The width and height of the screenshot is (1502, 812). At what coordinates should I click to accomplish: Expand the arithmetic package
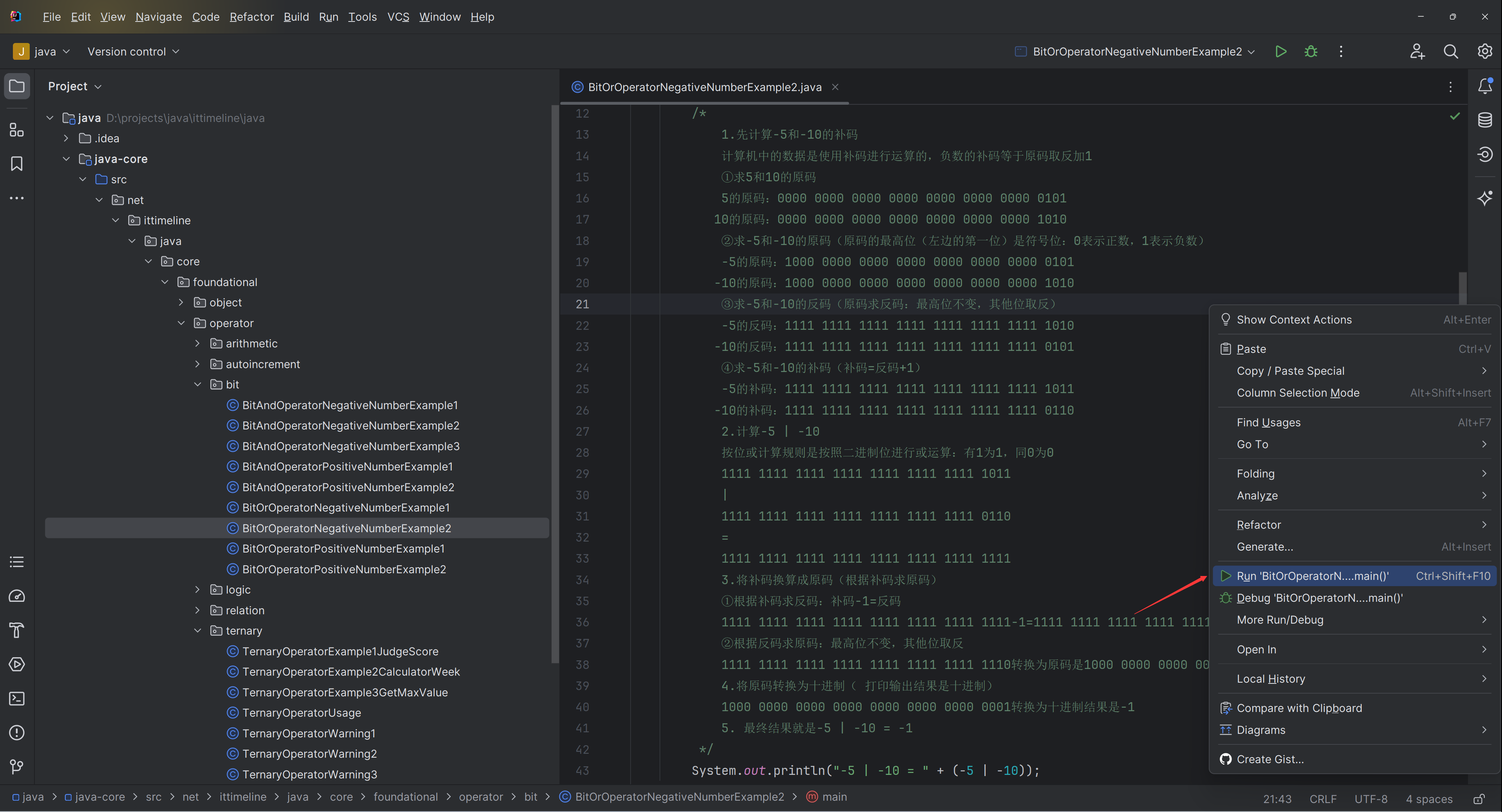click(198, 343)
